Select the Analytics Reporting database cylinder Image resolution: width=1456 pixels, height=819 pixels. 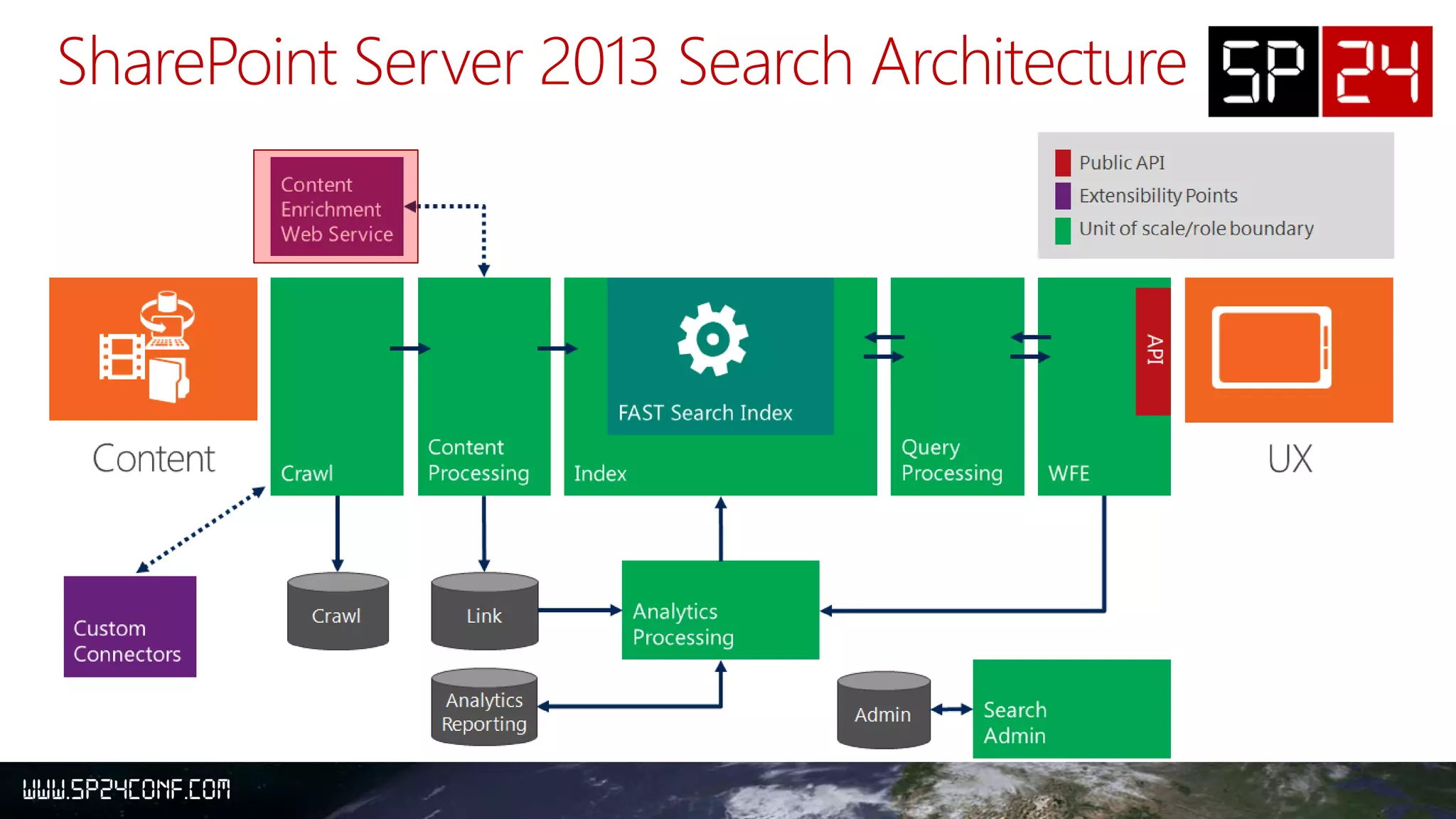pyautogui.click(x=484, y=707)
